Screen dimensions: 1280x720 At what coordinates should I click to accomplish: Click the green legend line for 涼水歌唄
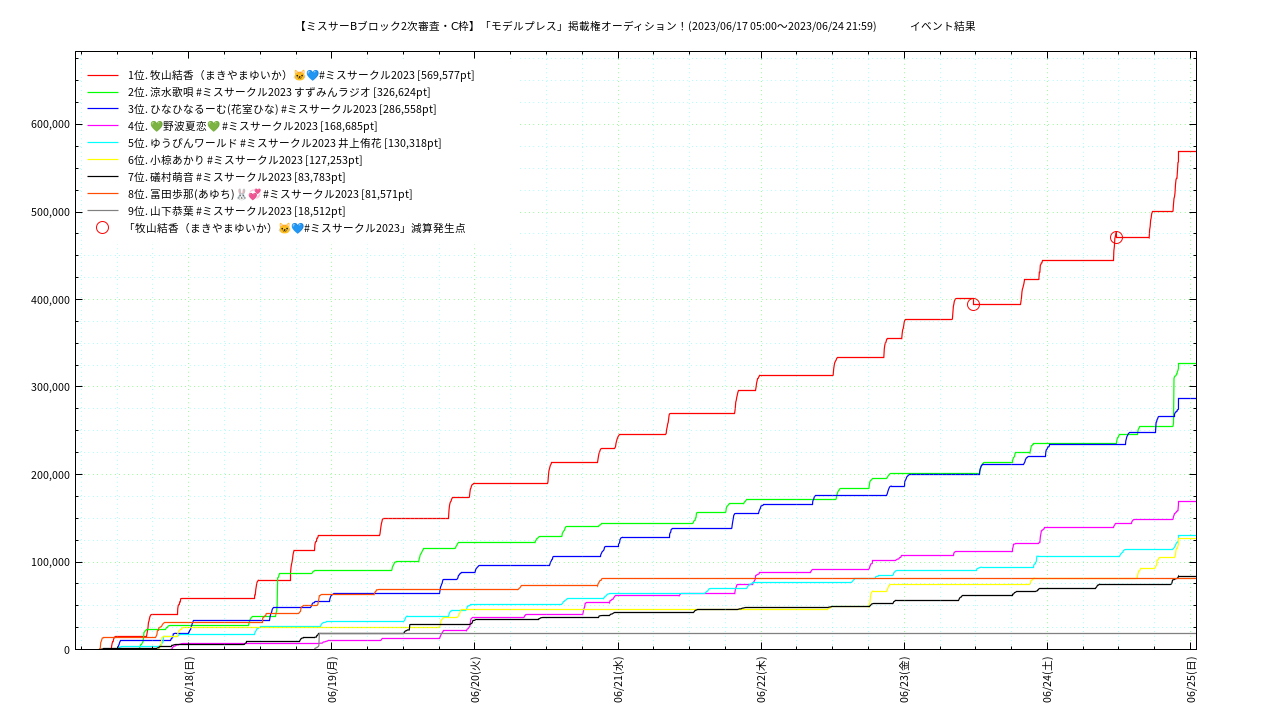tap(103, 92)
